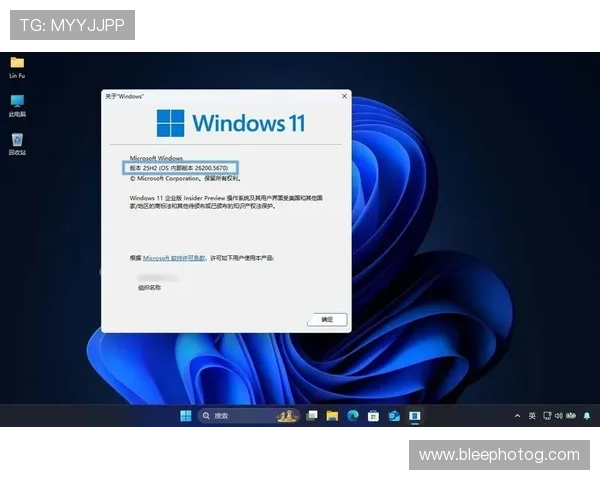Screen dimensions: 600x480
Task: Launch Outlook from the taskbar
Action: [x=394, y=415]
